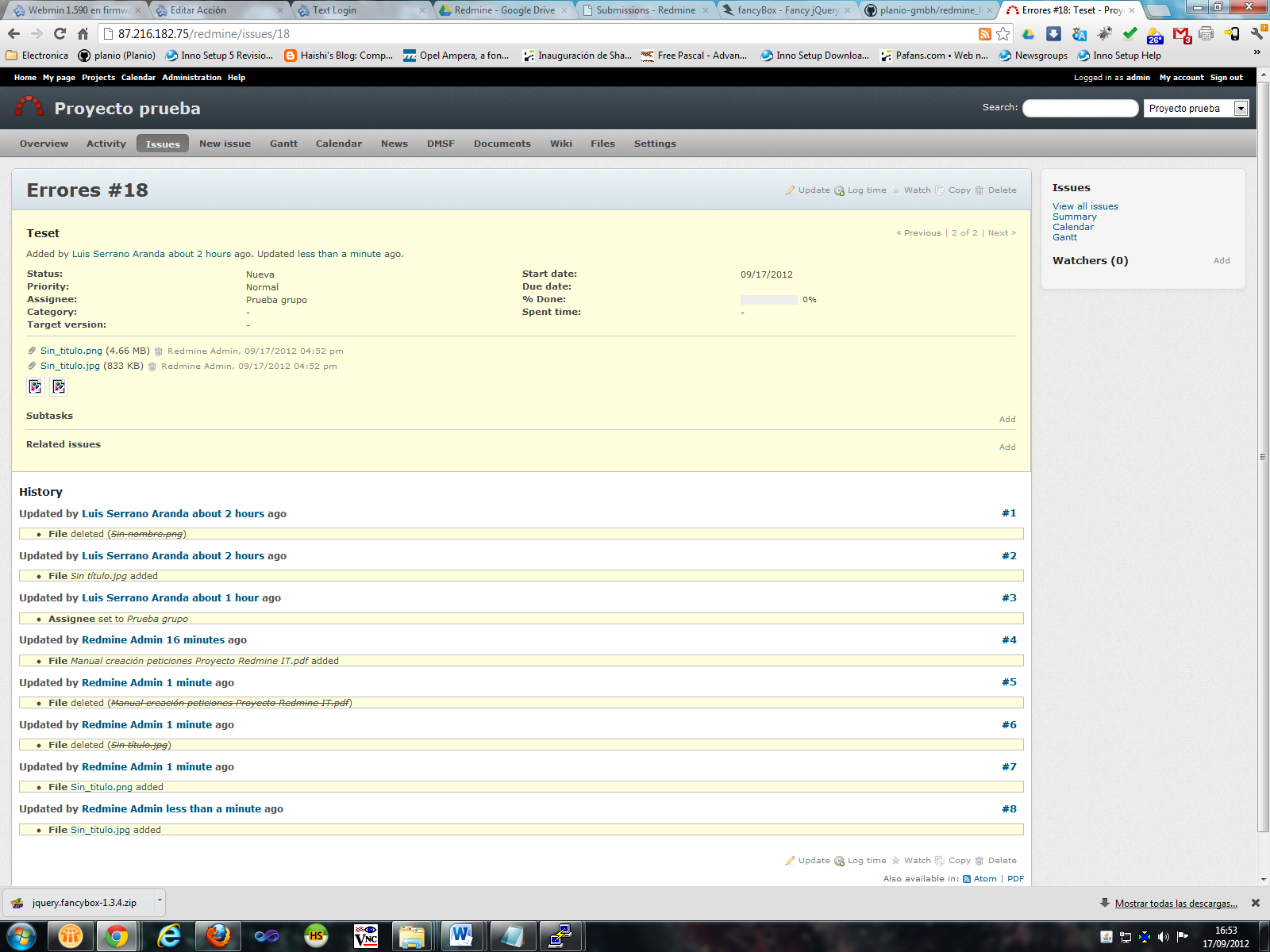Open the Administration menu item

click(x=191, y=78)
